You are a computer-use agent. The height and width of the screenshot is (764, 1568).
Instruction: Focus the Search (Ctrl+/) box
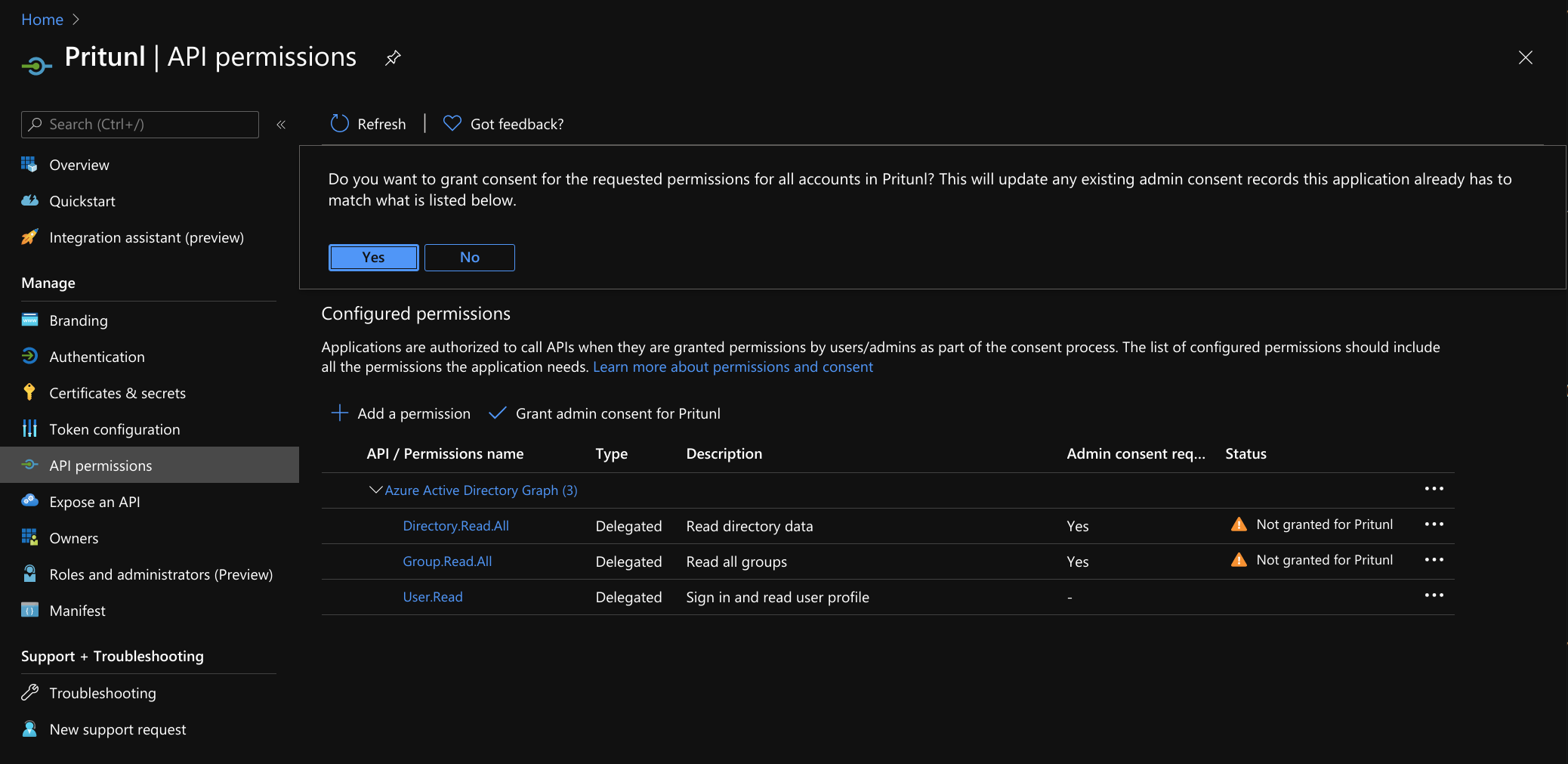coord(140,125)
